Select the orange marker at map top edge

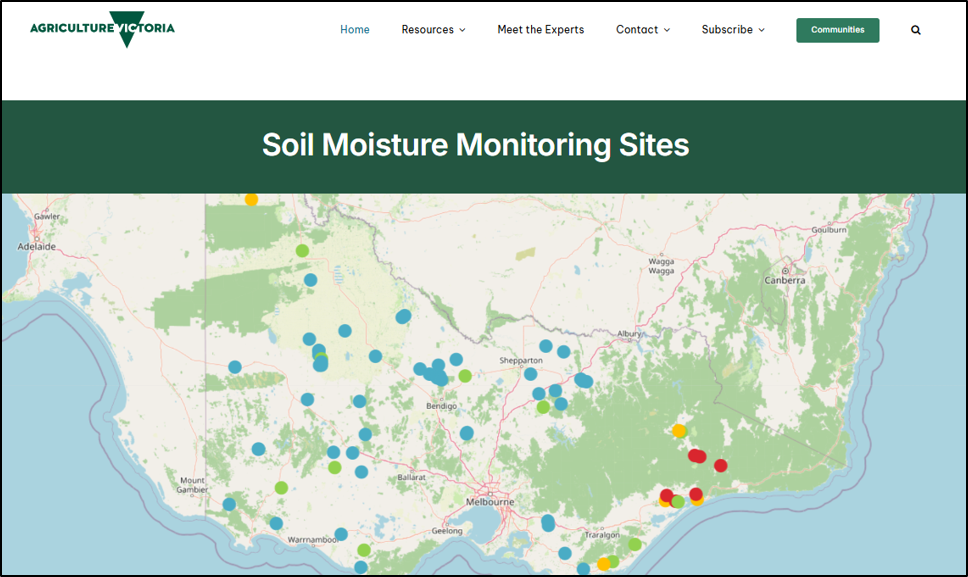(x=251, y=199)
